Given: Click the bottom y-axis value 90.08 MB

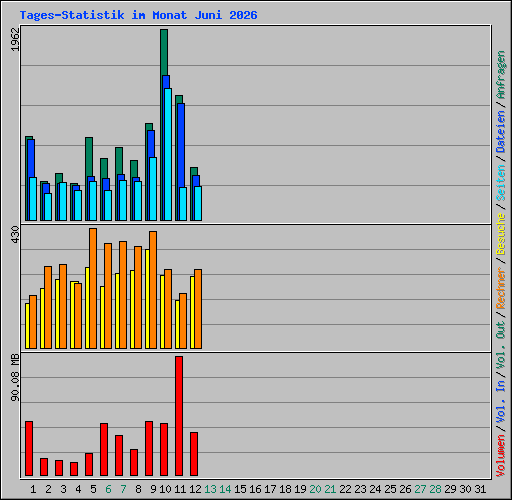Looking at the screenshot, I should click(15, 377).
